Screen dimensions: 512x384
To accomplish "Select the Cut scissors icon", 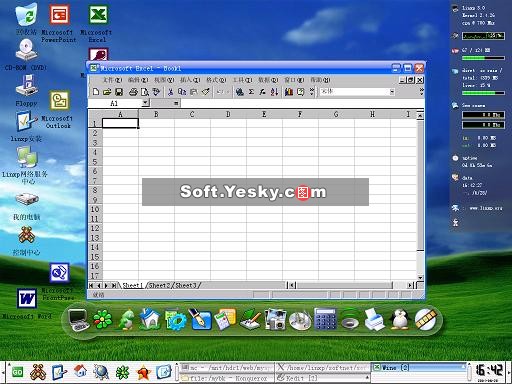I will point(171,92).
